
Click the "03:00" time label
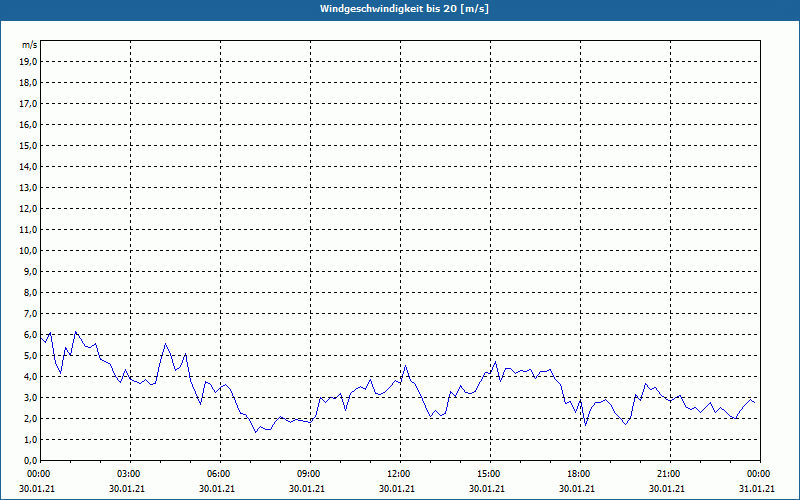click(x=131, y=474)
